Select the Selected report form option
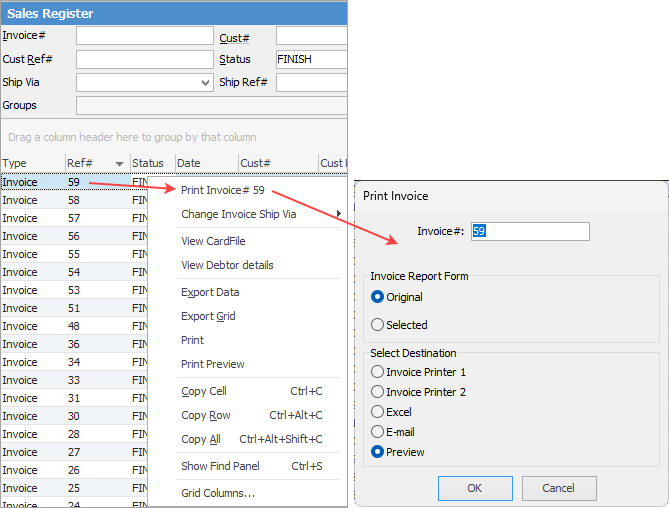 (377, 325)
